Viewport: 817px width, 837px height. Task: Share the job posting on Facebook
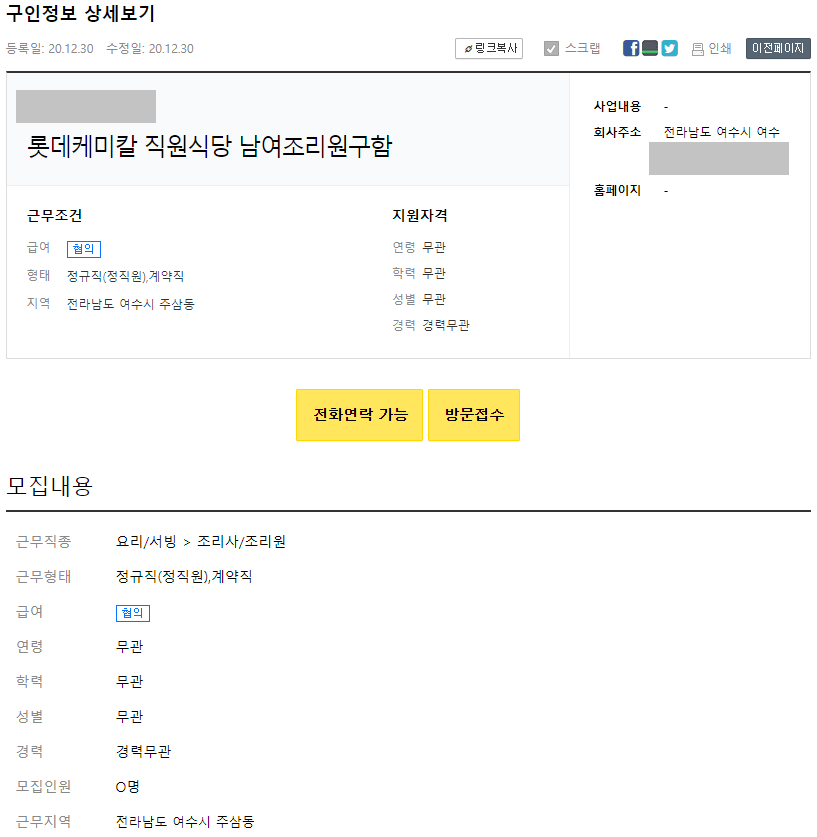[631, 47]
